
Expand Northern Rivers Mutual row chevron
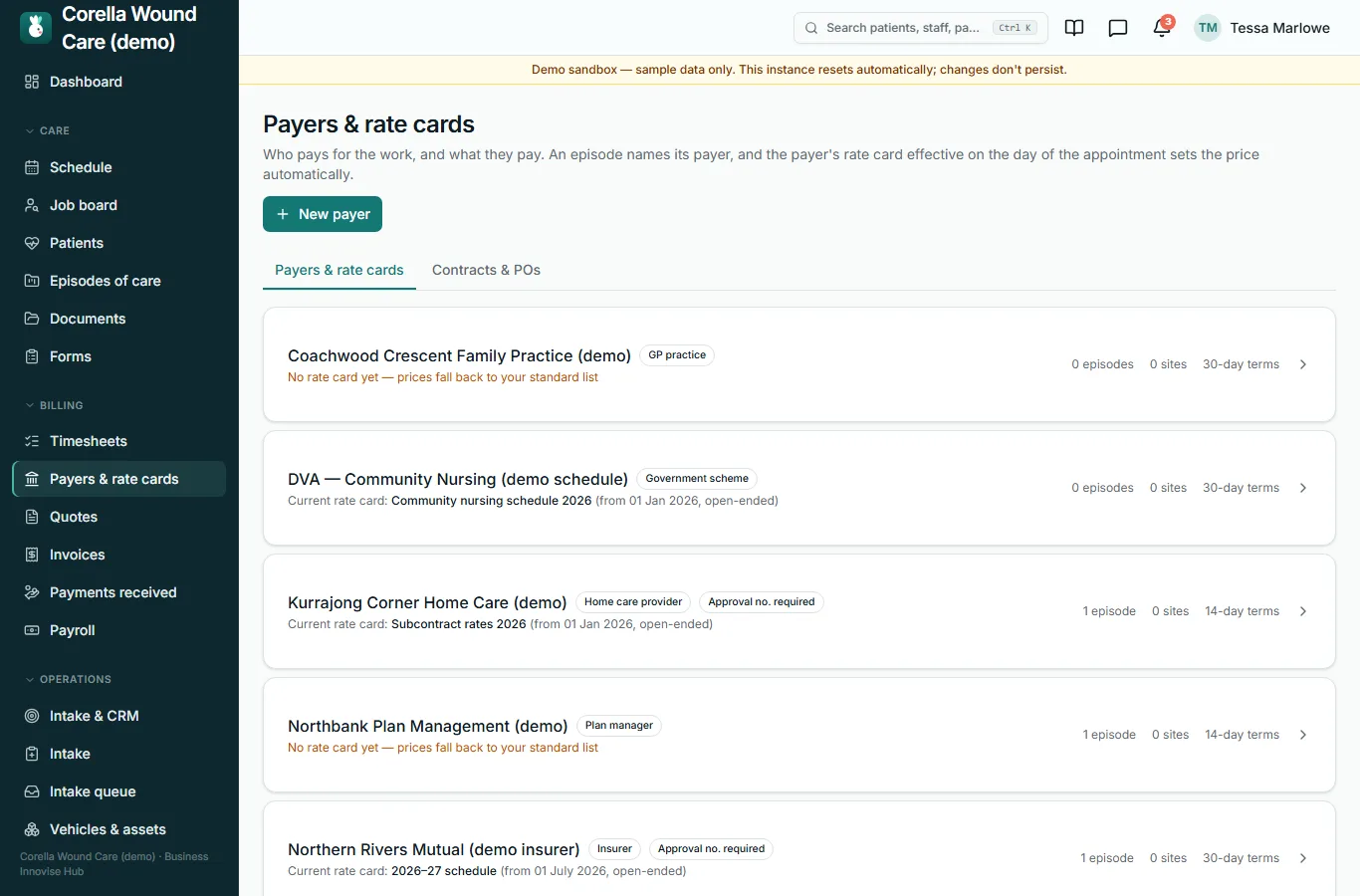[1303, 858]
